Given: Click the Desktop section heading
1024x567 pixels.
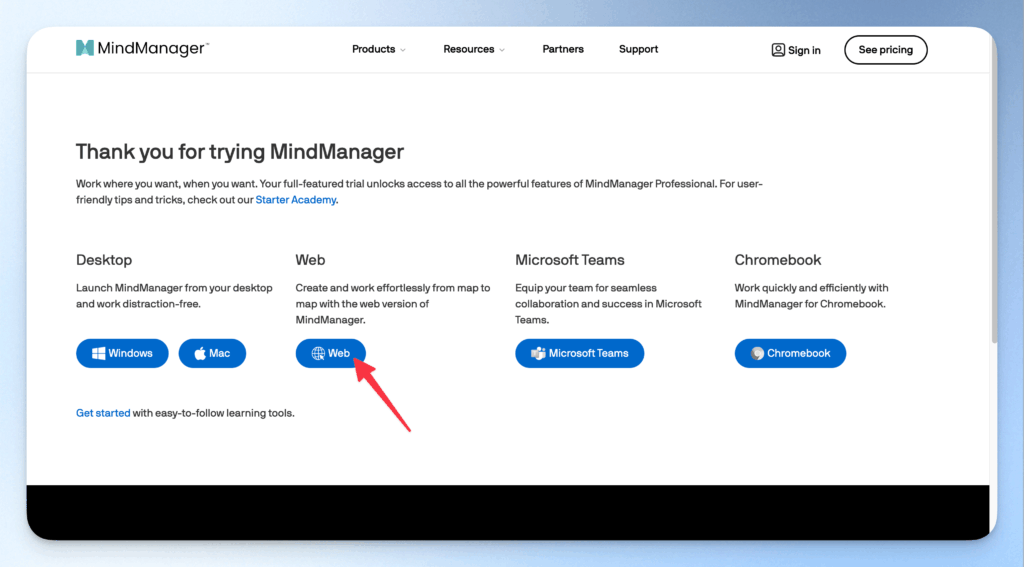Looking at the screenshot, I should [x=104, y=260].
